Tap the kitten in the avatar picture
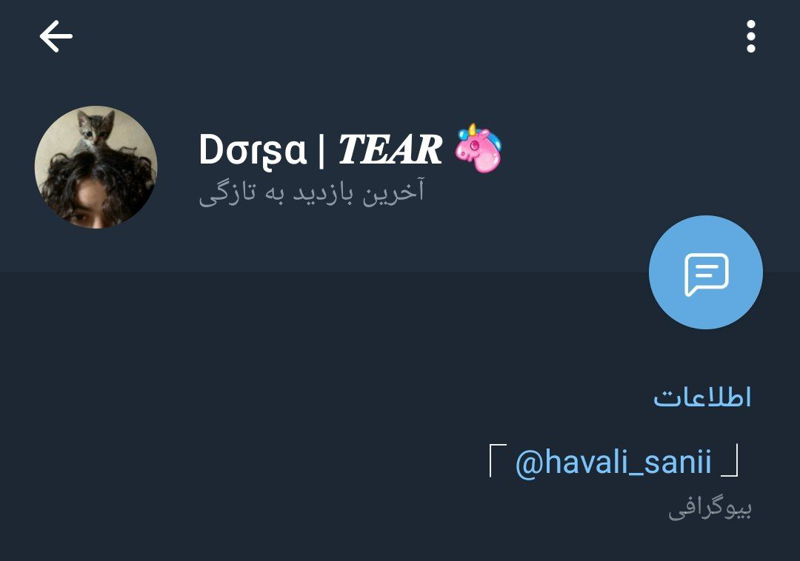Image resolution: width=800 pixels, height=561 pixels. [x=94, y=131]
